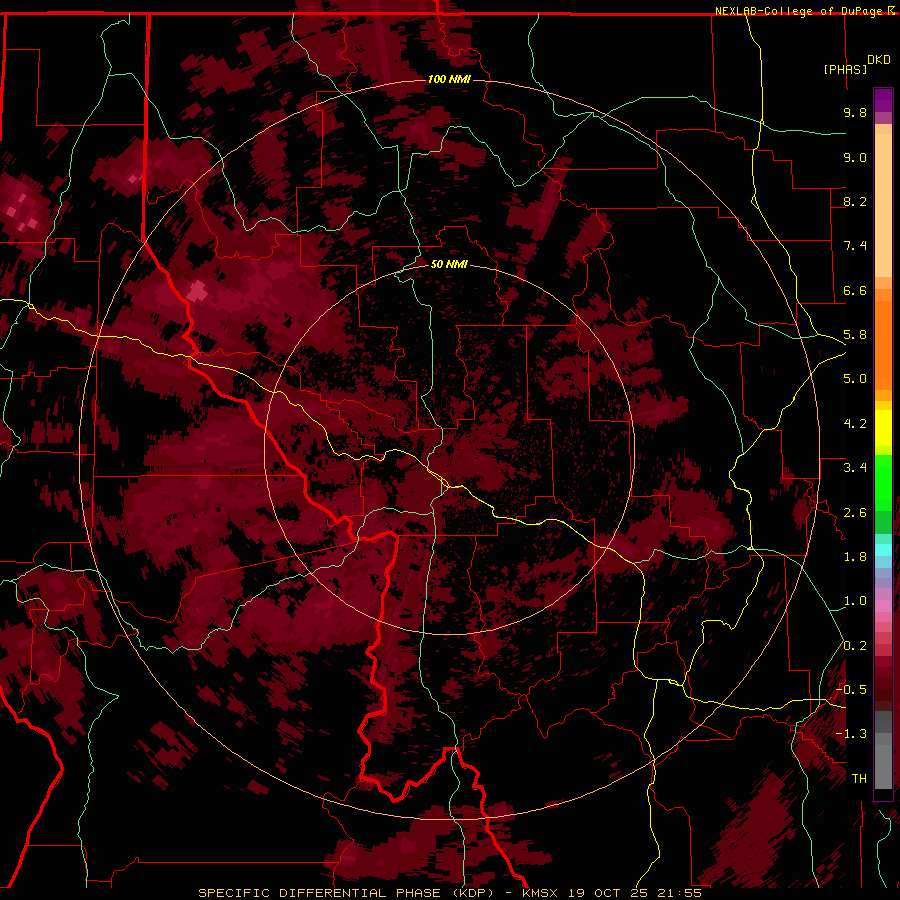Click the 5.8 value on the scale
This screenshot has height=900, width=900.
click(x=855, y=335)
